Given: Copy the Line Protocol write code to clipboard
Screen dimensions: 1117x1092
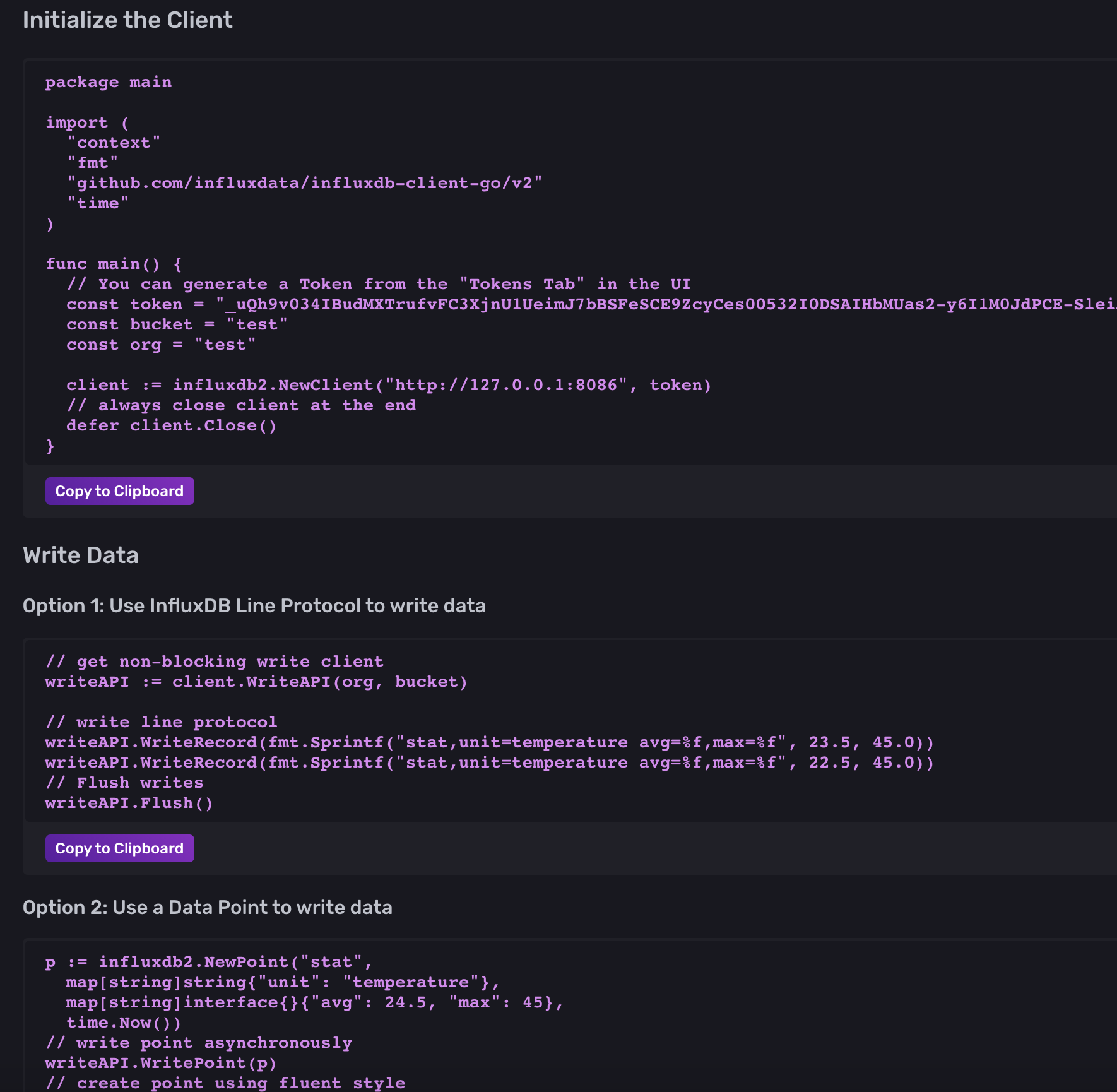Looking at the screenshot, I should click(119, 848).
